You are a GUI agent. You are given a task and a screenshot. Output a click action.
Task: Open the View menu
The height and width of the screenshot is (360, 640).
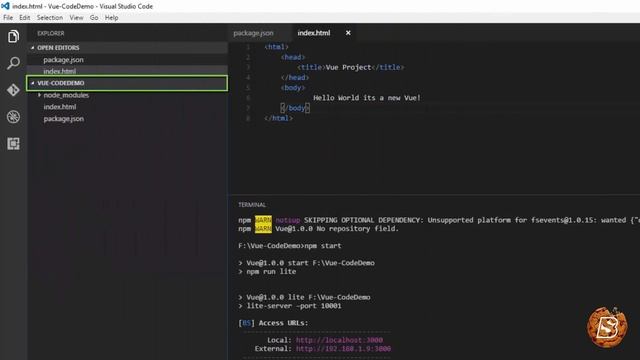[x=76, y=18]
